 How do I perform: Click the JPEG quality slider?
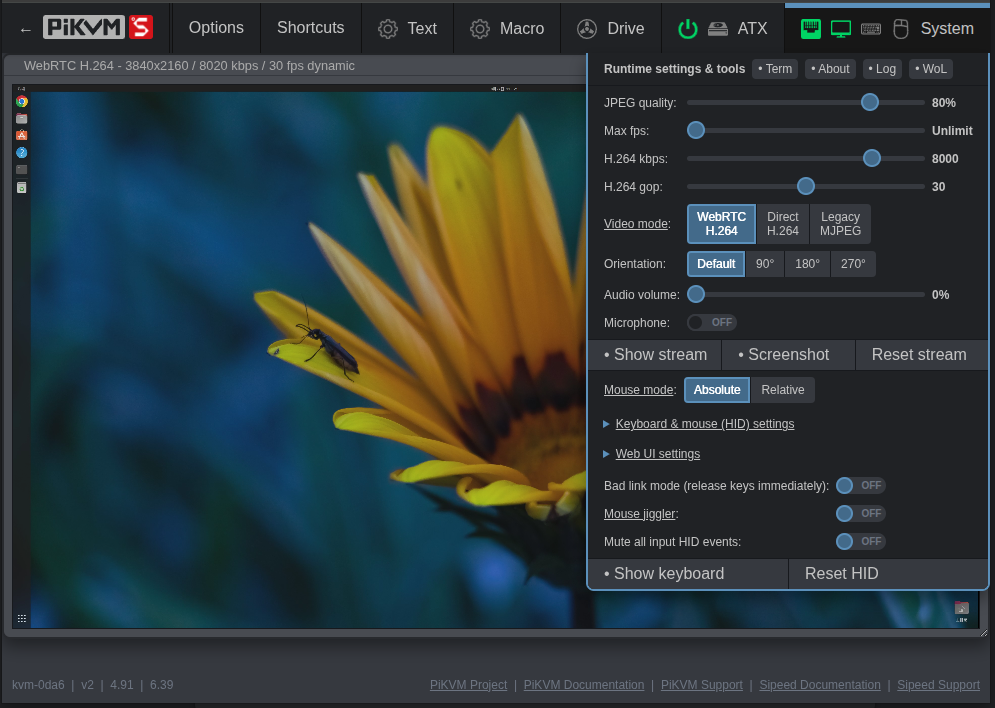[806, 102]
